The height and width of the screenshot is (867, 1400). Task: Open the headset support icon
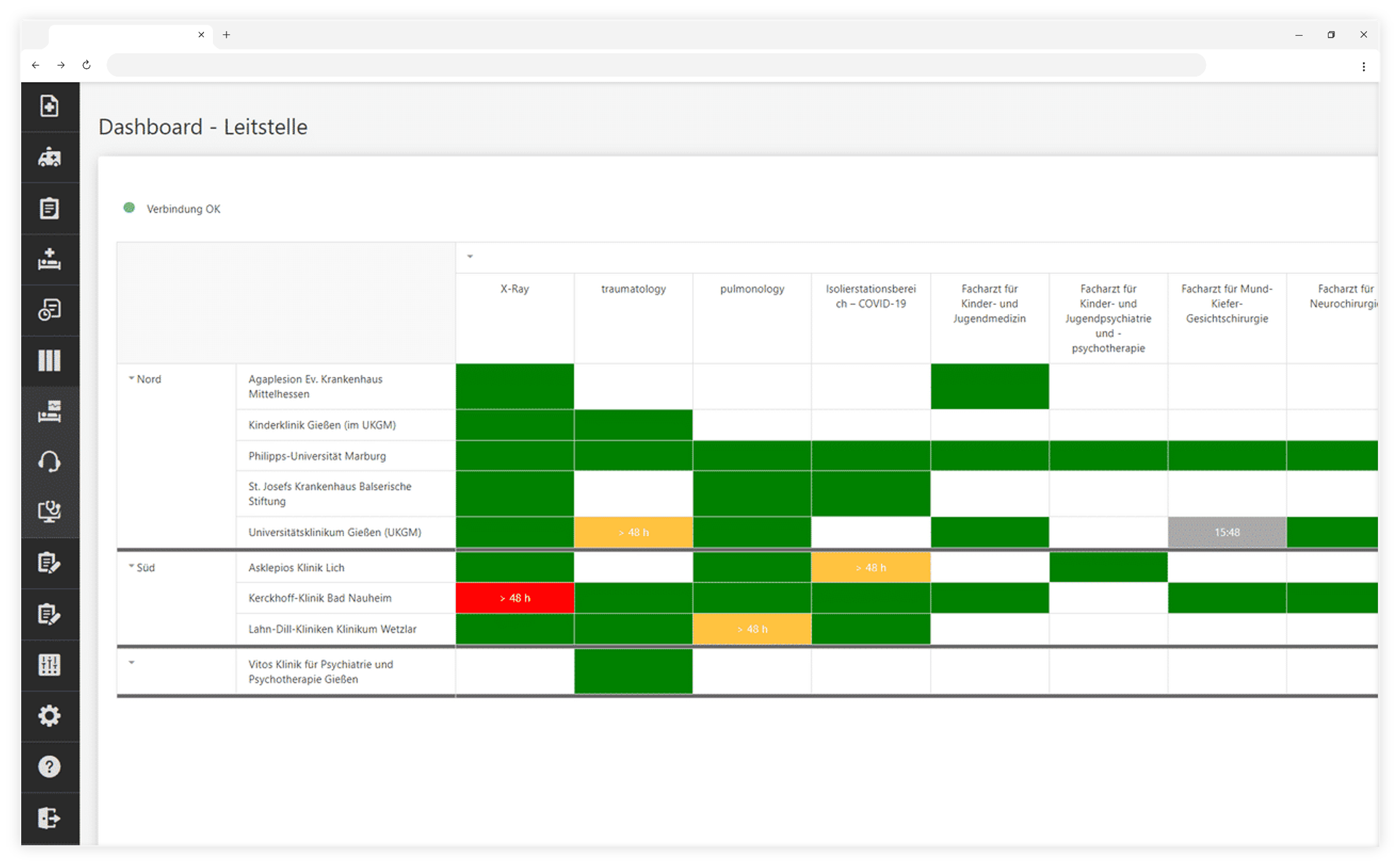(49, 462)
